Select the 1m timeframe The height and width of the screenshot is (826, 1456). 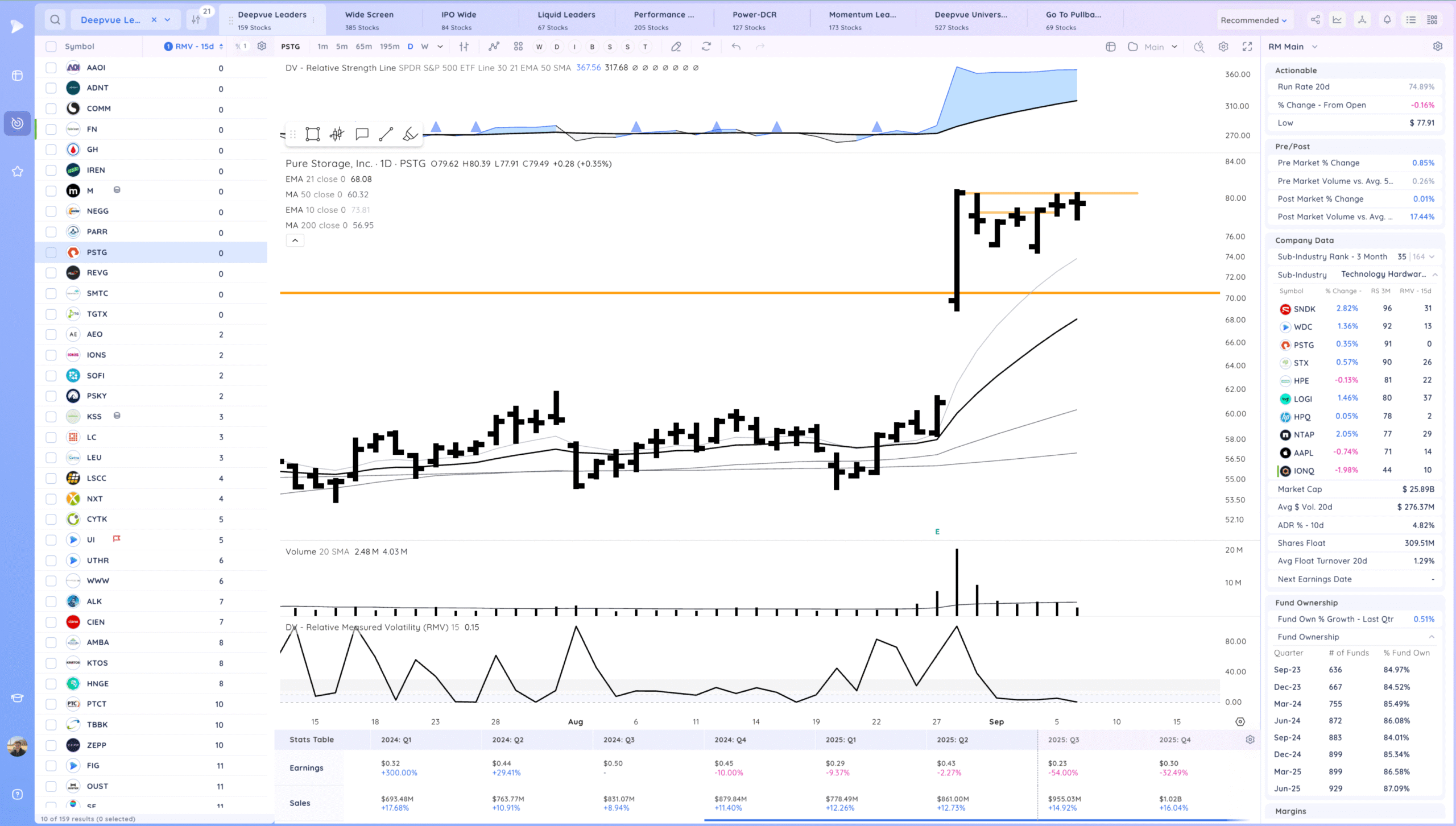coord(322,47)
